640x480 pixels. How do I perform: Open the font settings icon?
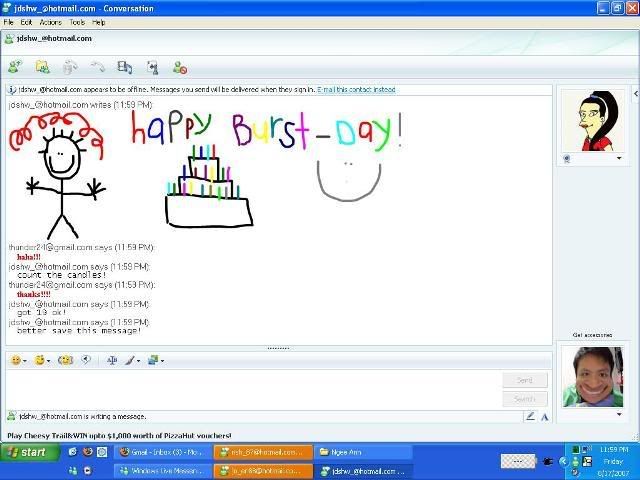tap(112, 360)
